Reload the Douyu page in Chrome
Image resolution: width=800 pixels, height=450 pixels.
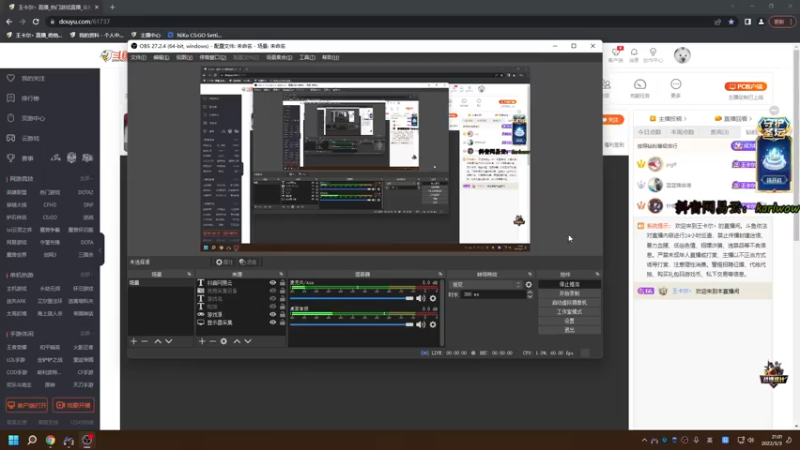pyautogui.click(x=36, y=21)
